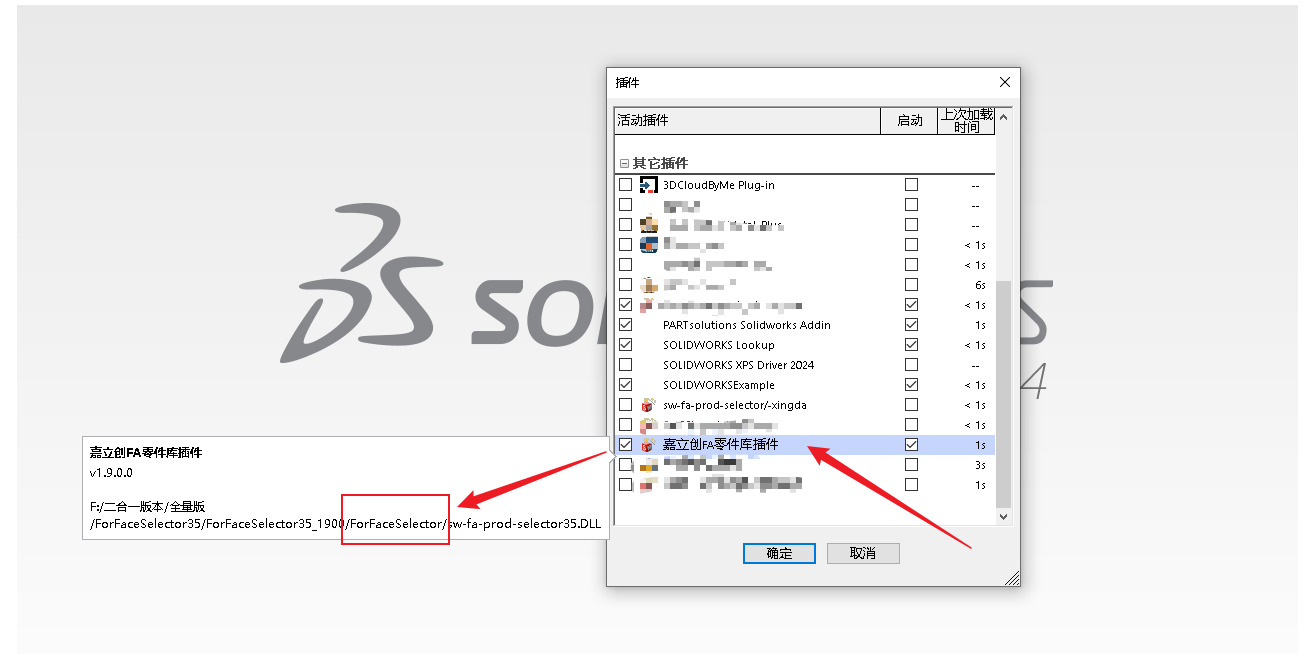
Task: Disable SOLIDWORKS Lookup startup checkbox
Action: [911, 345]
